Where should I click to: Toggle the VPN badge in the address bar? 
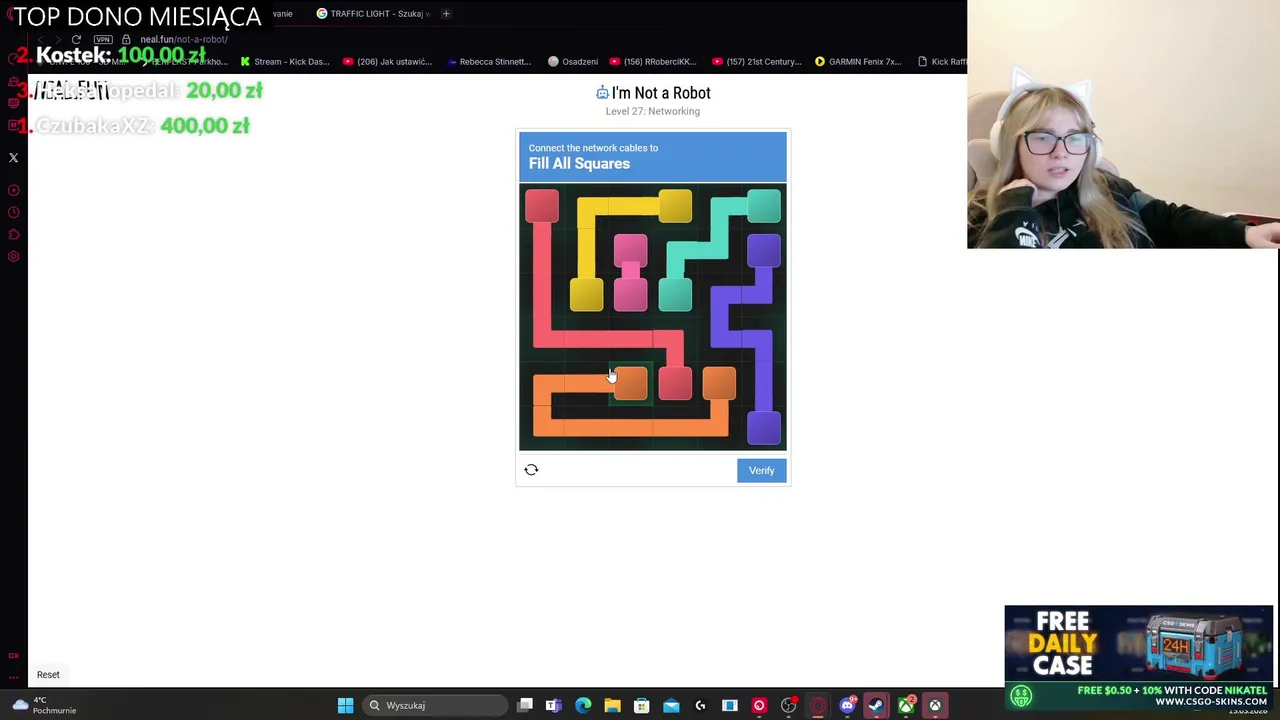coord(103,39)
